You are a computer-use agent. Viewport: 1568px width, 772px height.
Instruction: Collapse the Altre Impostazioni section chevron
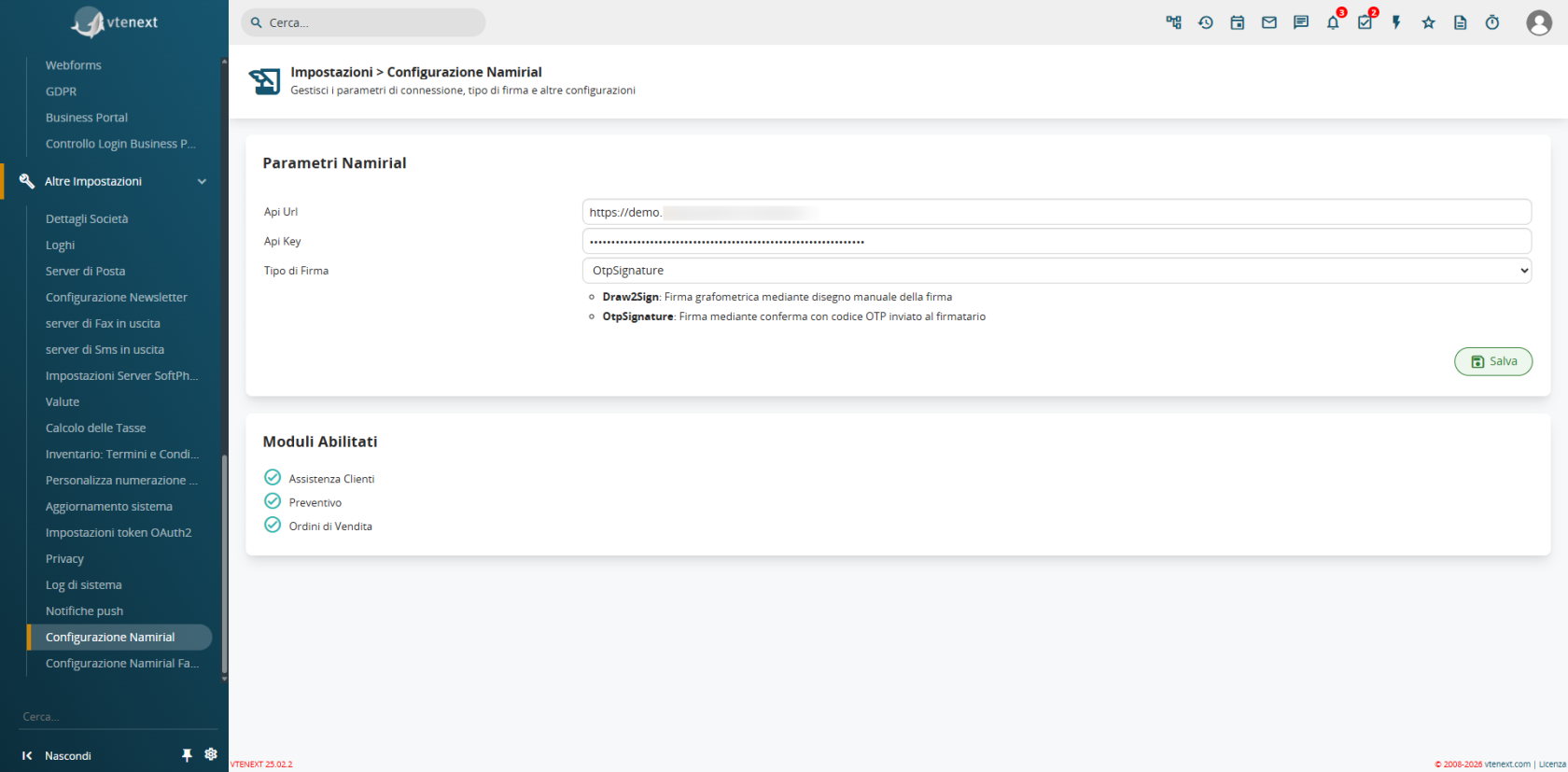tap(202, 181)
